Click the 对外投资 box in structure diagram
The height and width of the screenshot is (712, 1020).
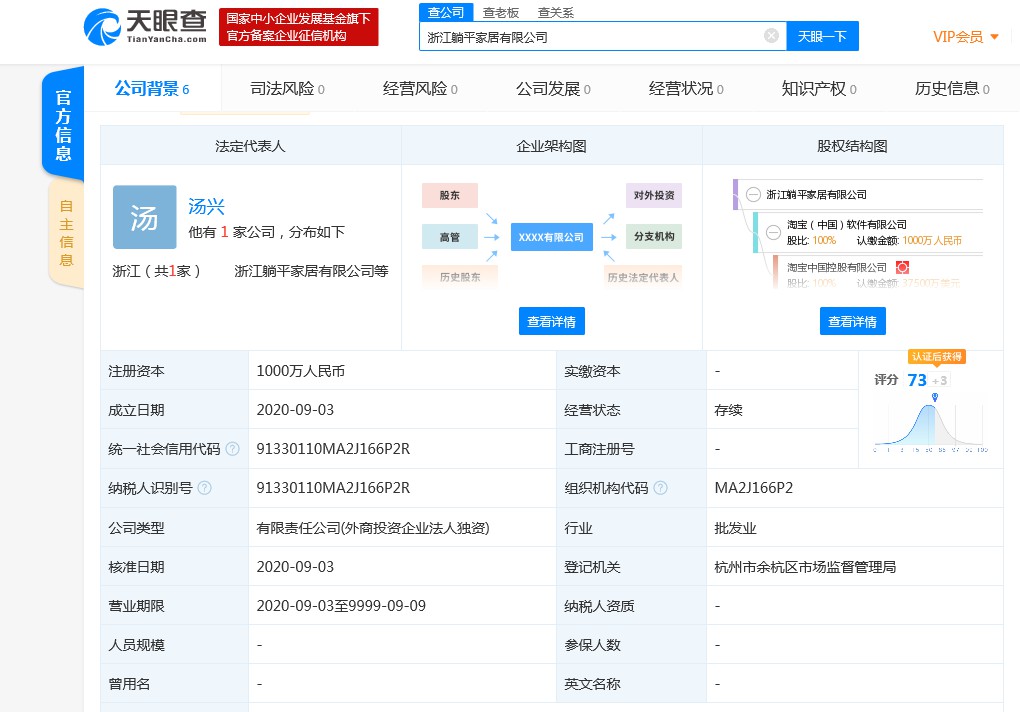654,195
